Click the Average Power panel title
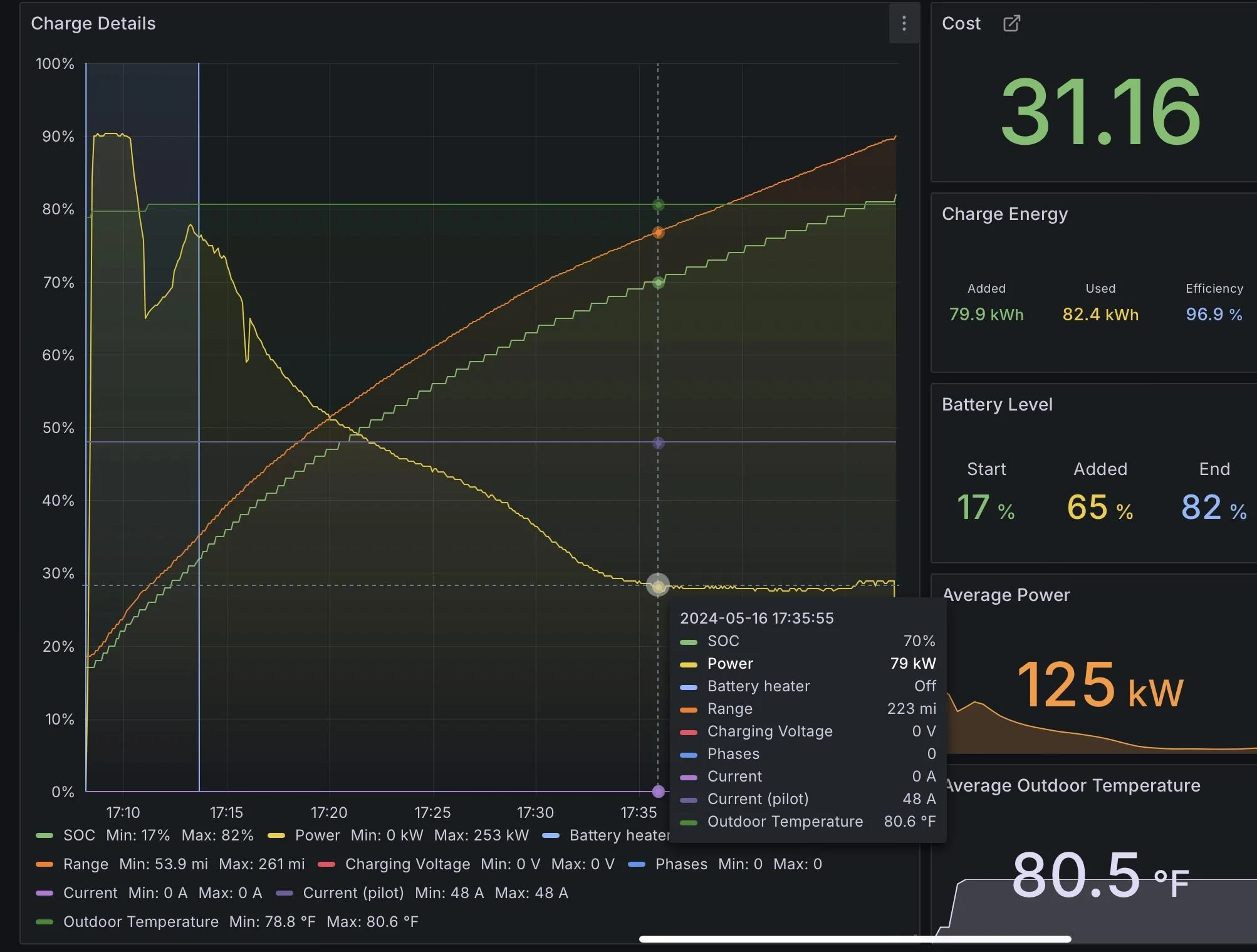This screenshot has height=952, width=1257. click(1006, 595)
